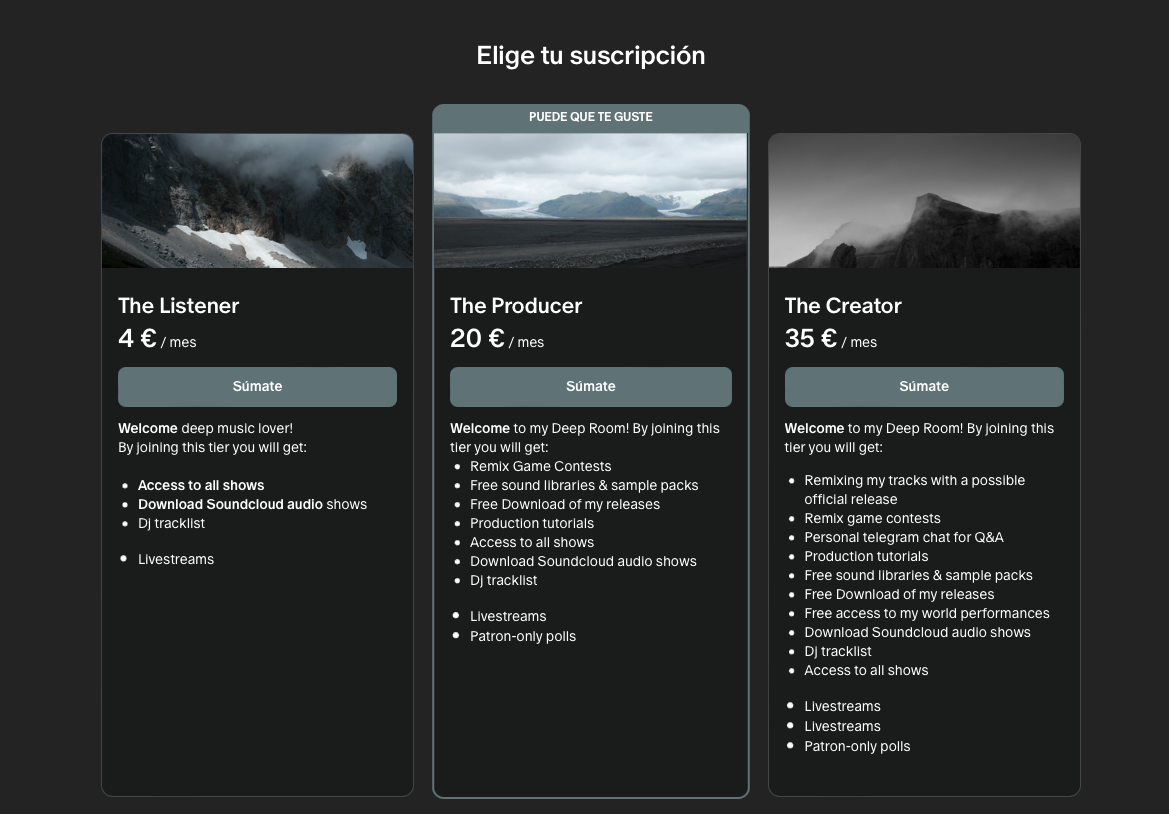Image resolution: width=1169 pixels, height=814 pixels.
Task: Click The Creator foggy cliff image
Action: tap(923, 201)
